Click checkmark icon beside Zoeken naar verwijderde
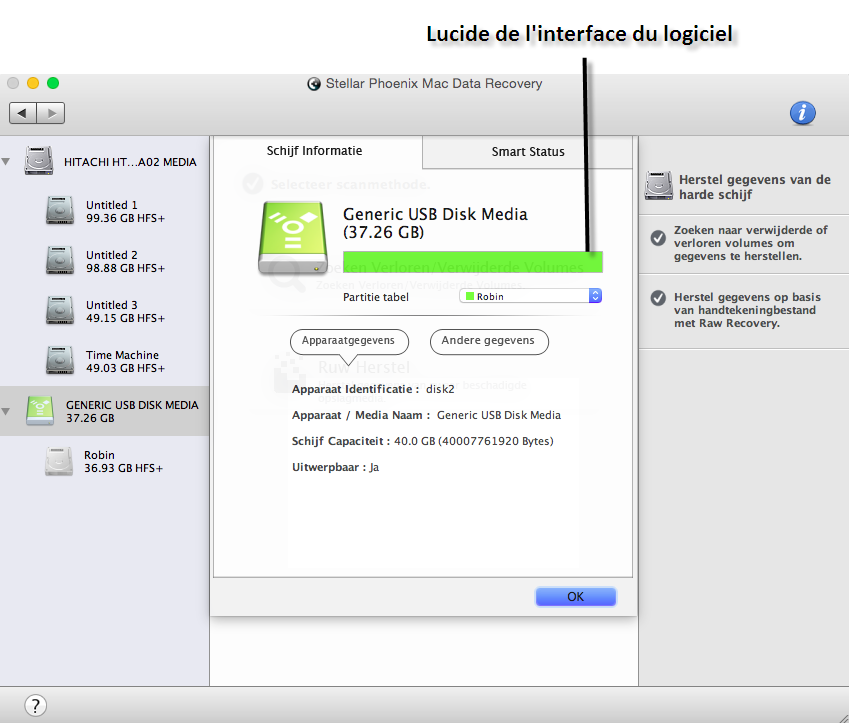 [658, 238]
